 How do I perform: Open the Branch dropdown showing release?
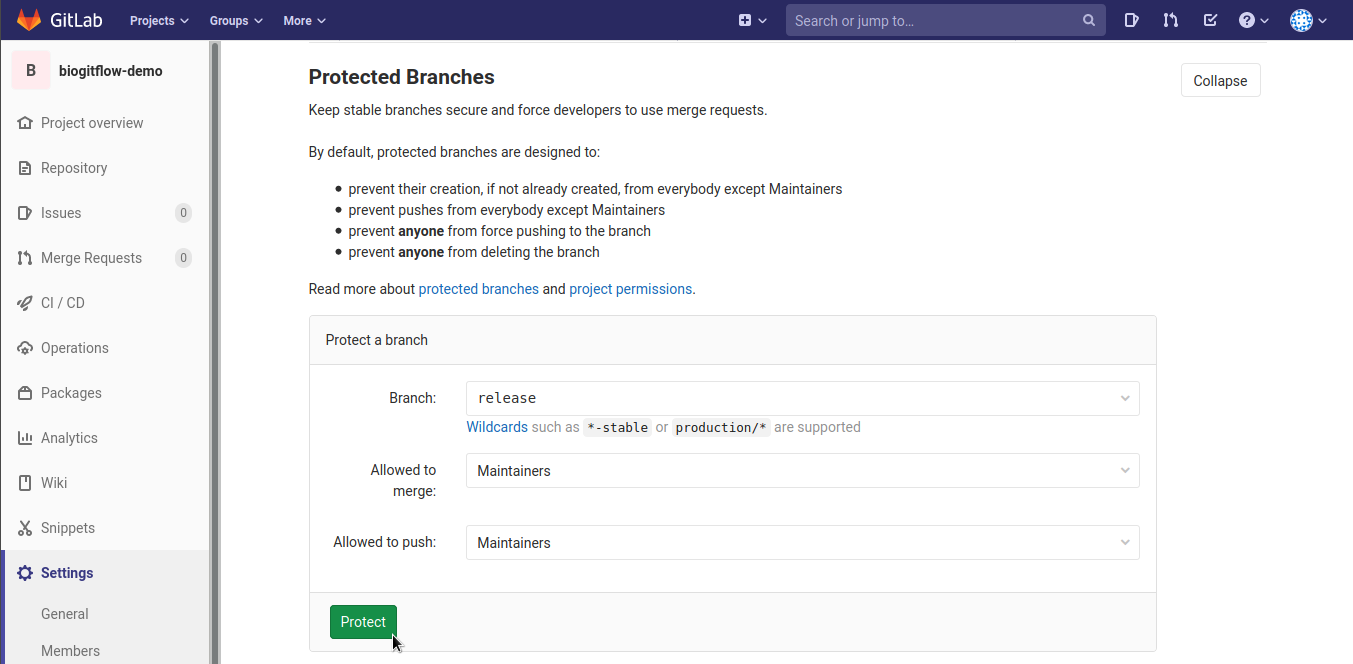click(x=802, y=398)
